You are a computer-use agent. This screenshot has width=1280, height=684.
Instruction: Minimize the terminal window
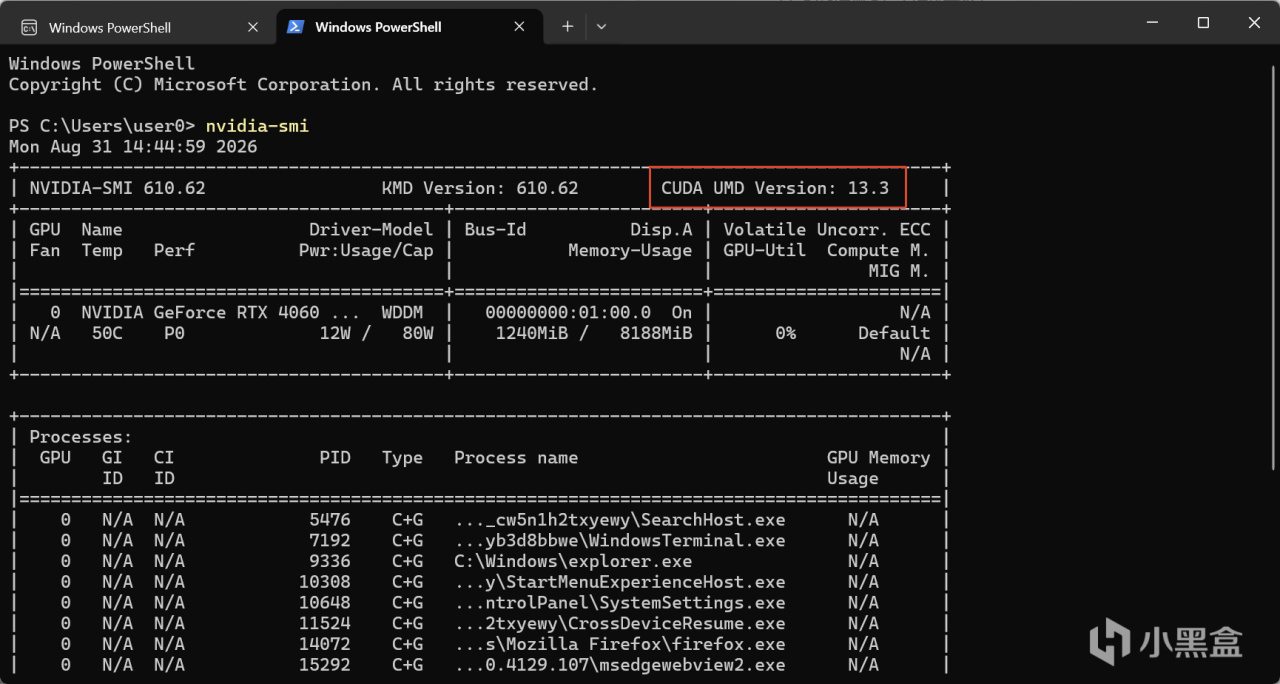click(1150, 22)
